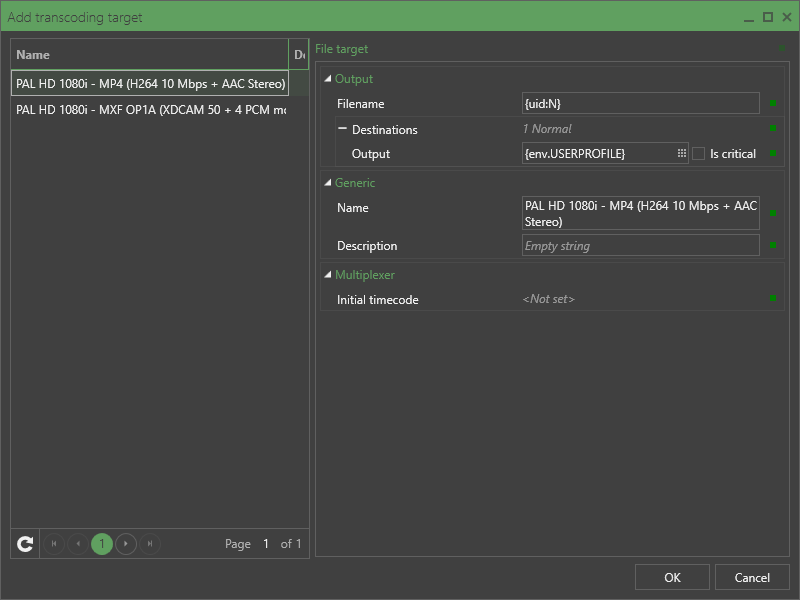Edit the Filename field {uid:N}
This screenshot has height=600, width=800.
[x=640, y=104]
